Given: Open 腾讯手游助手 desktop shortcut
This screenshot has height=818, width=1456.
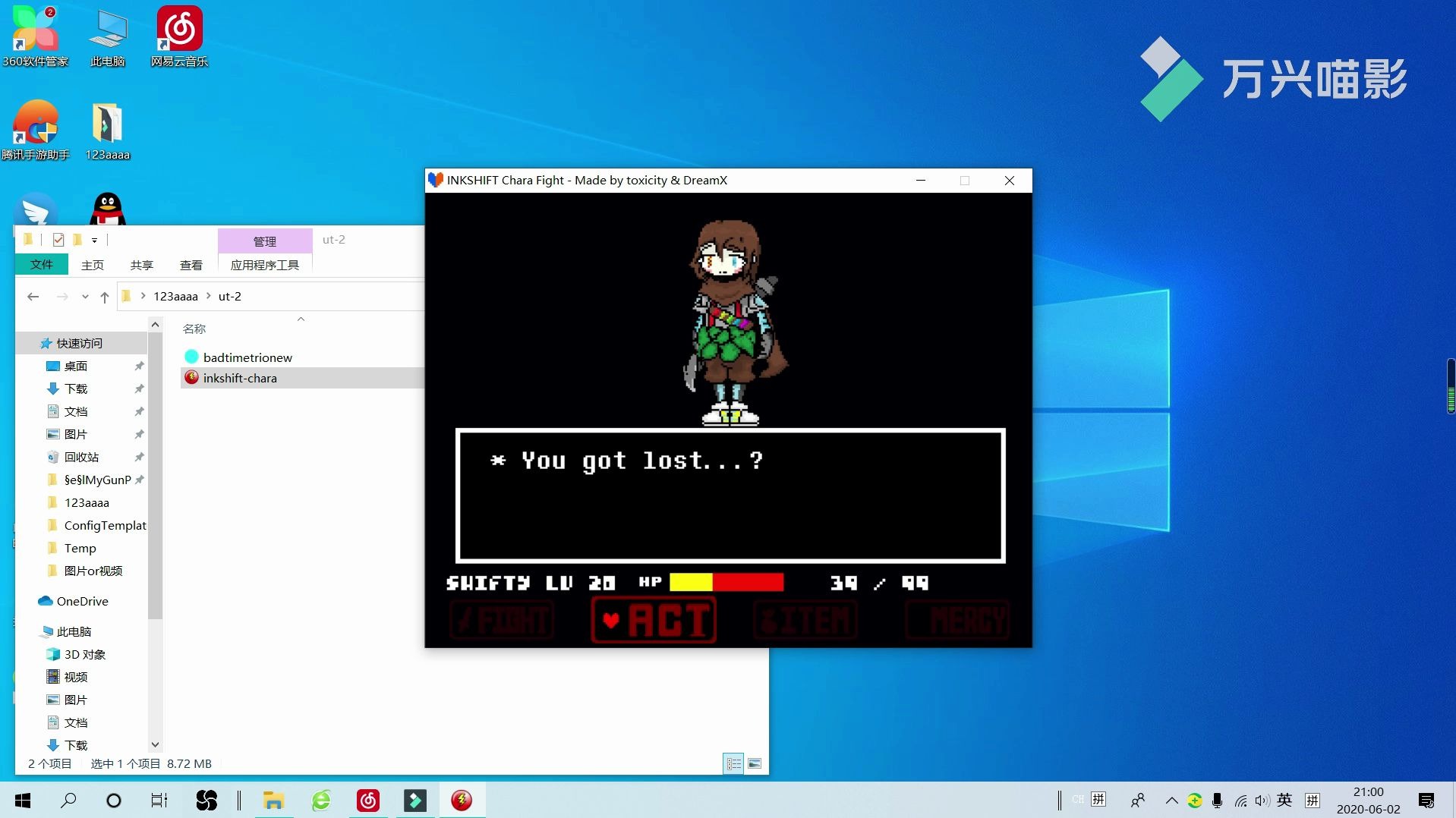Looking at the screenshot, I should [x=35, y=130].
